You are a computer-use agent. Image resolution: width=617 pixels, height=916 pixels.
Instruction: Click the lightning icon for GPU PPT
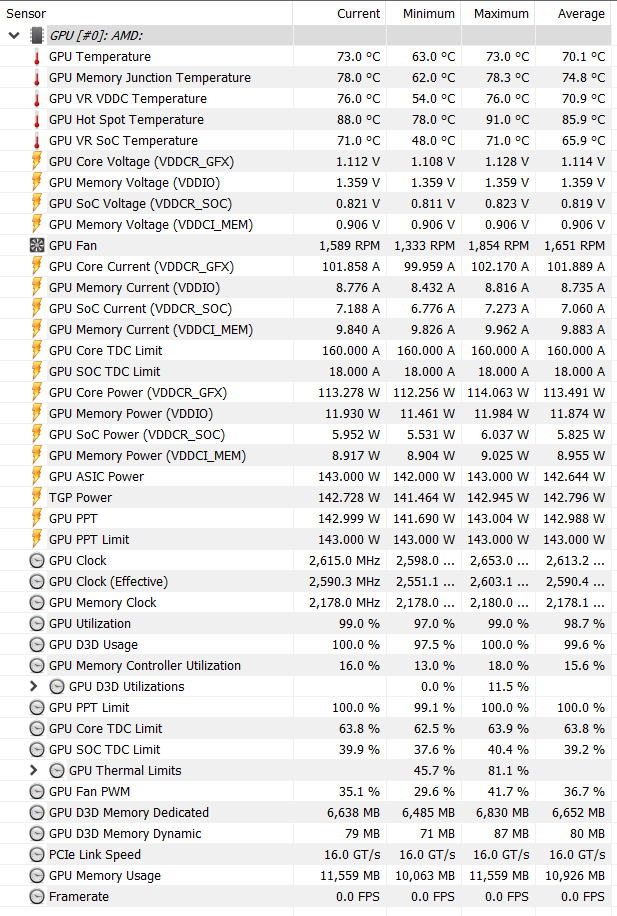pos(37,519)
